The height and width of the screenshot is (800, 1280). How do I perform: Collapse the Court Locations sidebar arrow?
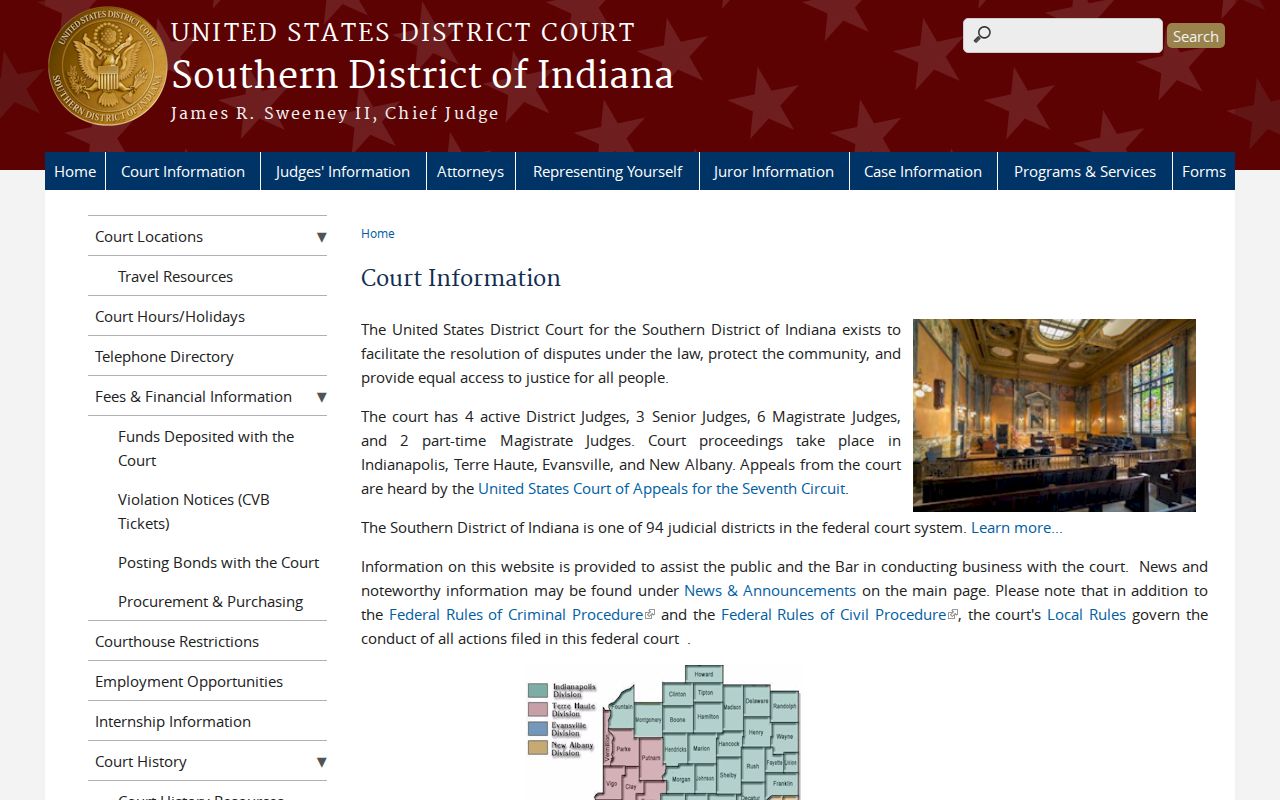[x=321, y=237]
